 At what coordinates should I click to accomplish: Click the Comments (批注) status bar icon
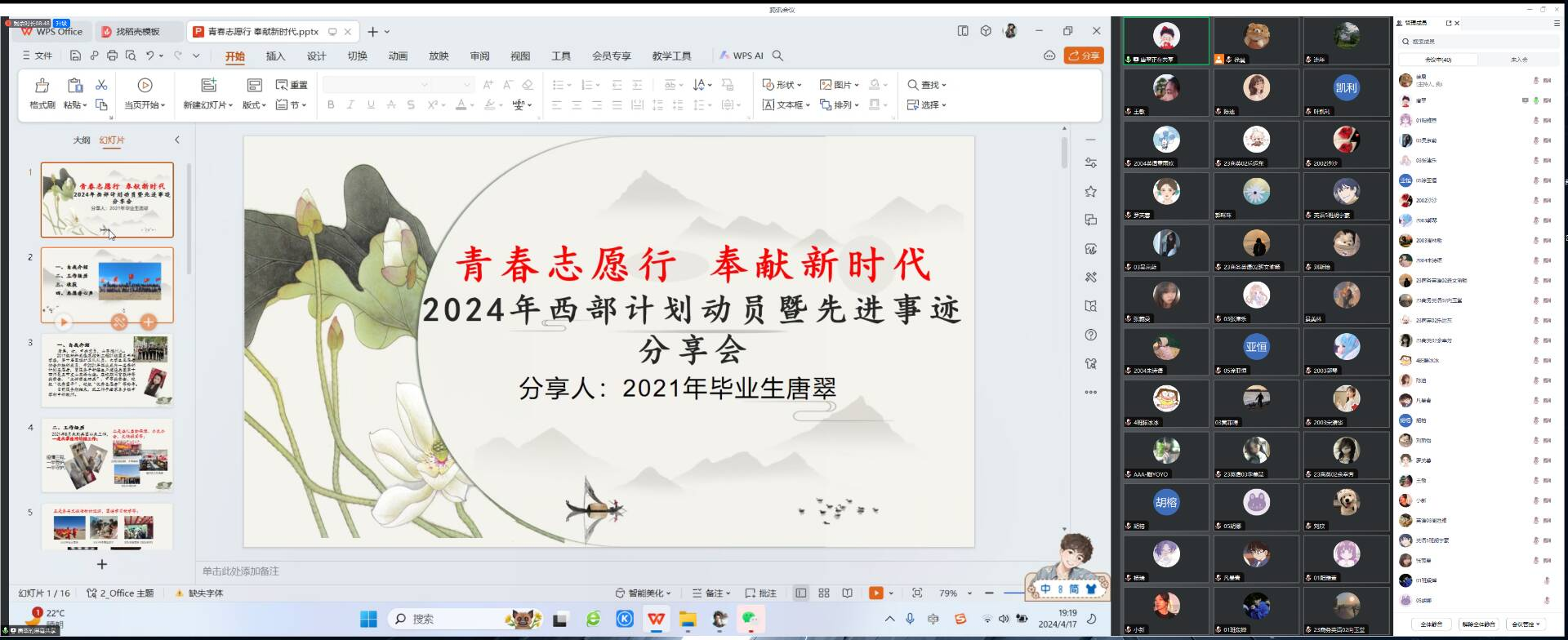[760, 593]
